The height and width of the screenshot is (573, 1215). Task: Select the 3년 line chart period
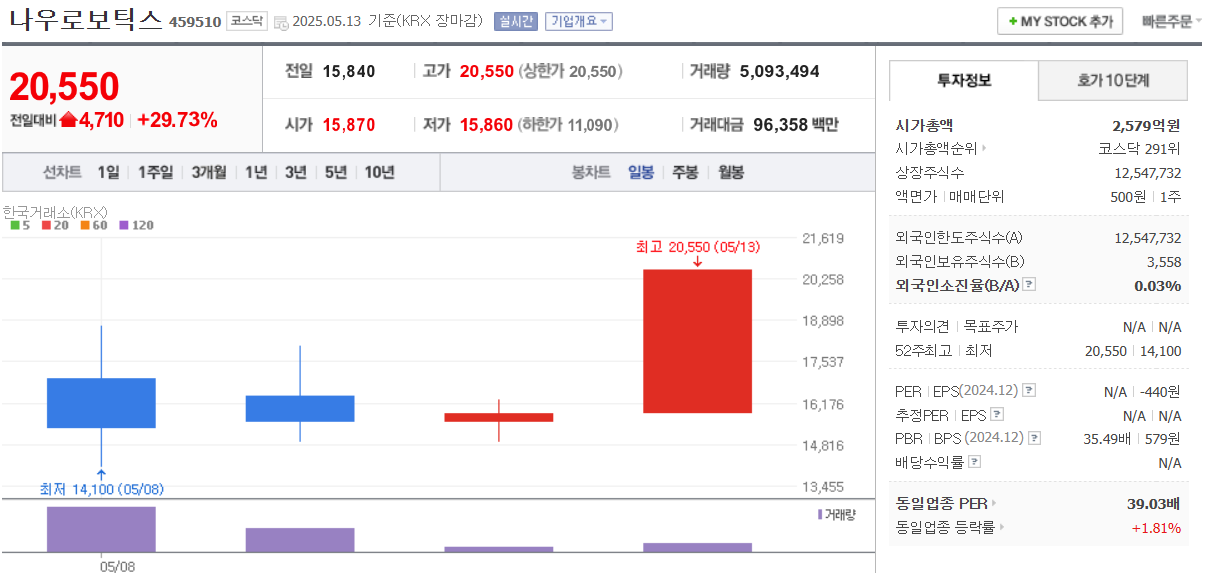295,172
